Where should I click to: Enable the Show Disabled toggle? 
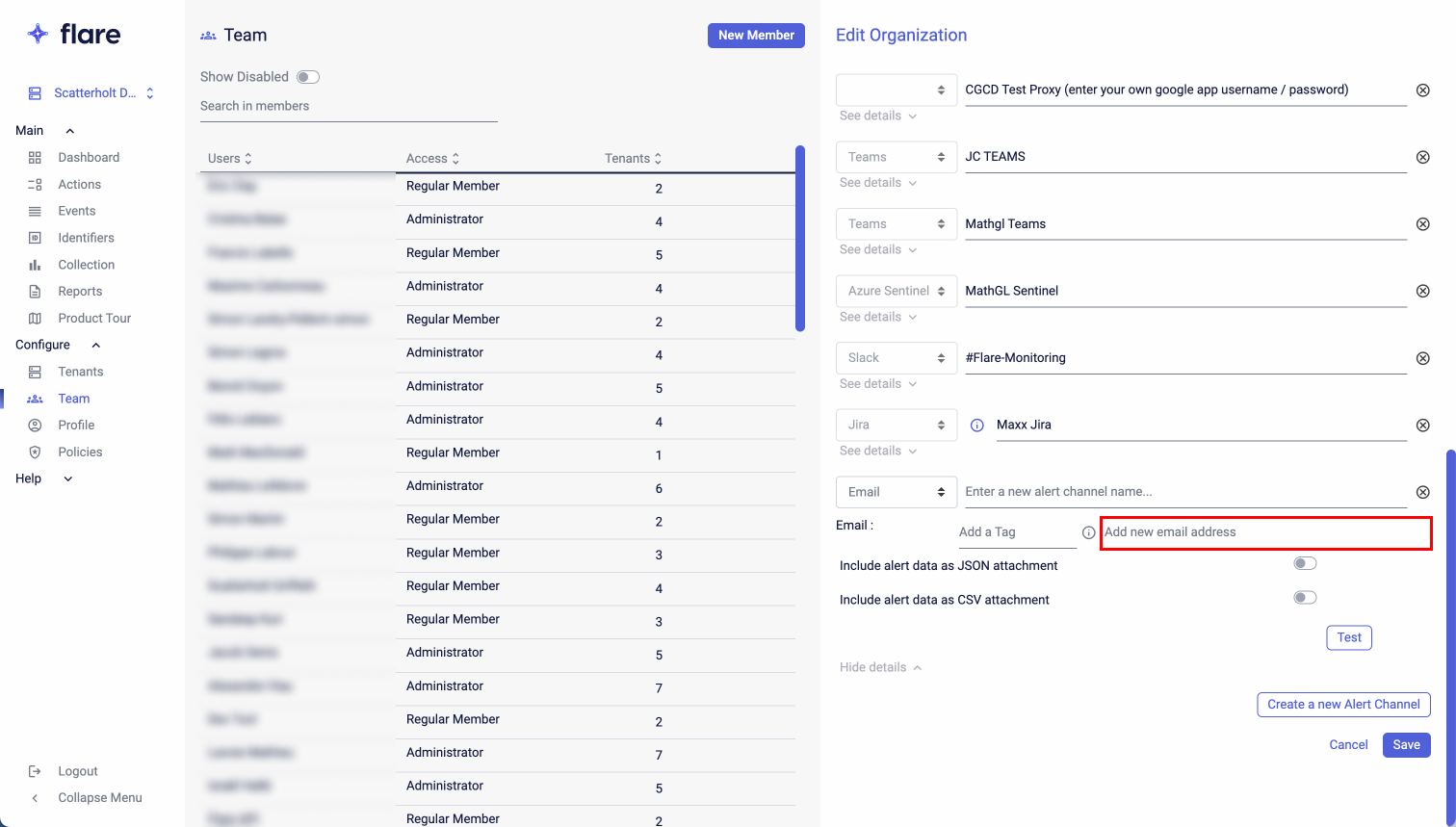coord(307,76)
